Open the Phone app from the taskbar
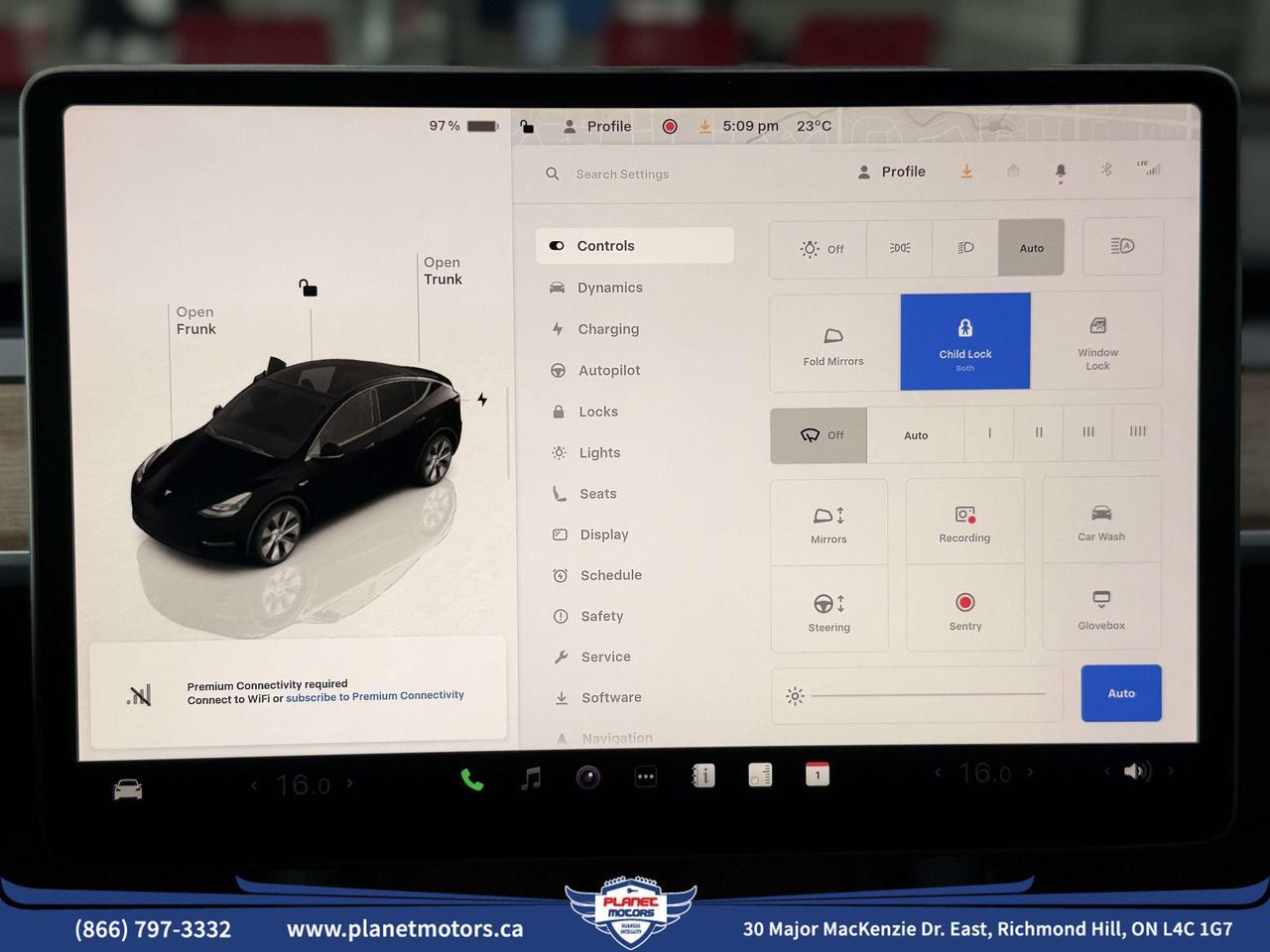This screenshot has width=1270, height=952. (473, 779)
